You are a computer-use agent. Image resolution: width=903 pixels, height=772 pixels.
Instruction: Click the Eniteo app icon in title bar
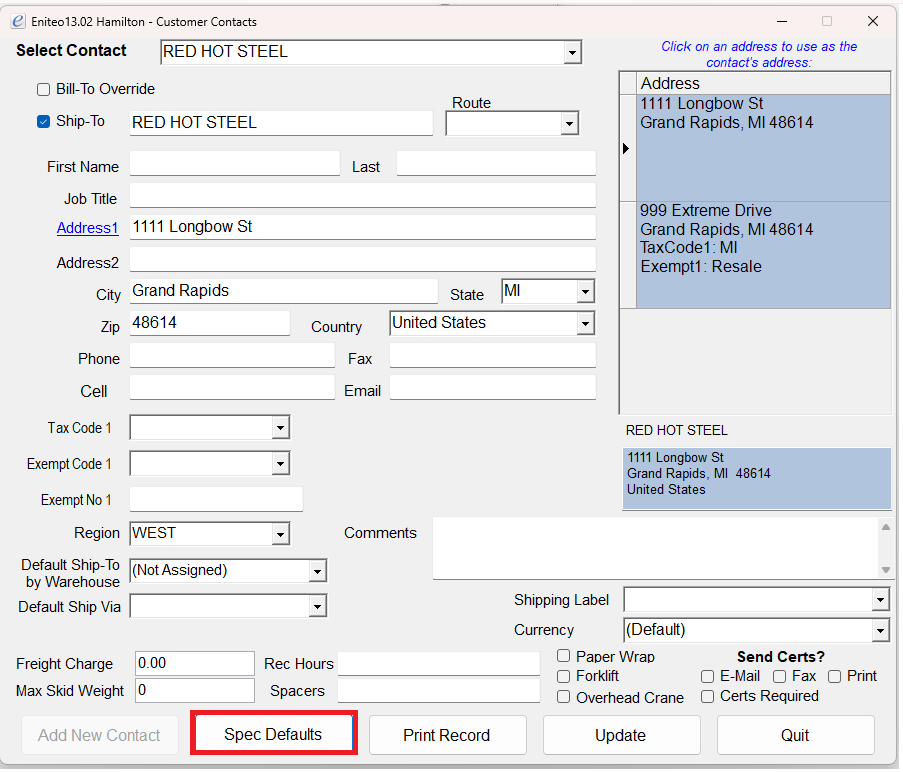click(18, 21)
